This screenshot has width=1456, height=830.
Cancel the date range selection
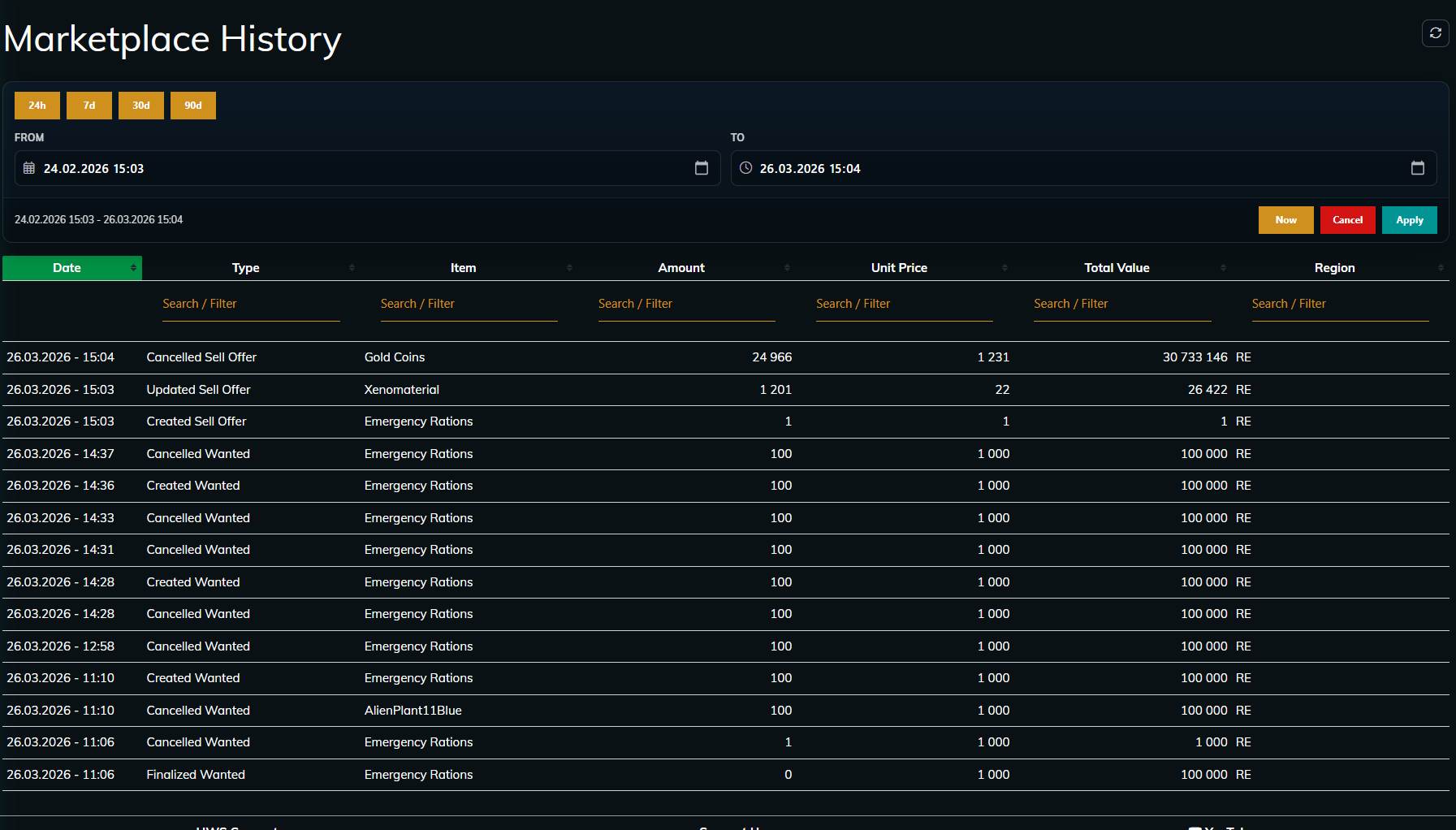[x=1348, y=219]
